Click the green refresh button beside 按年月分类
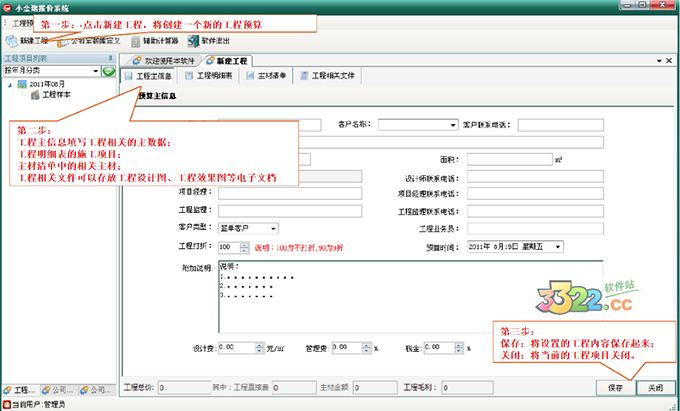Image resolution: width=680 pixels, height=411 pixels. (x=109, y=71)
